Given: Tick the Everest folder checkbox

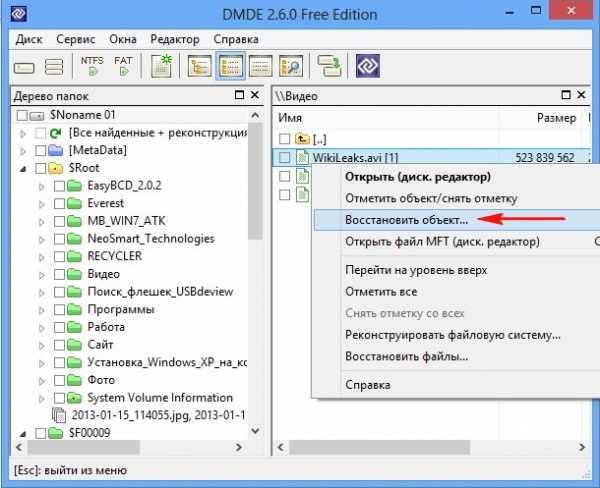Looking at the screenshot, I should 59,204.
